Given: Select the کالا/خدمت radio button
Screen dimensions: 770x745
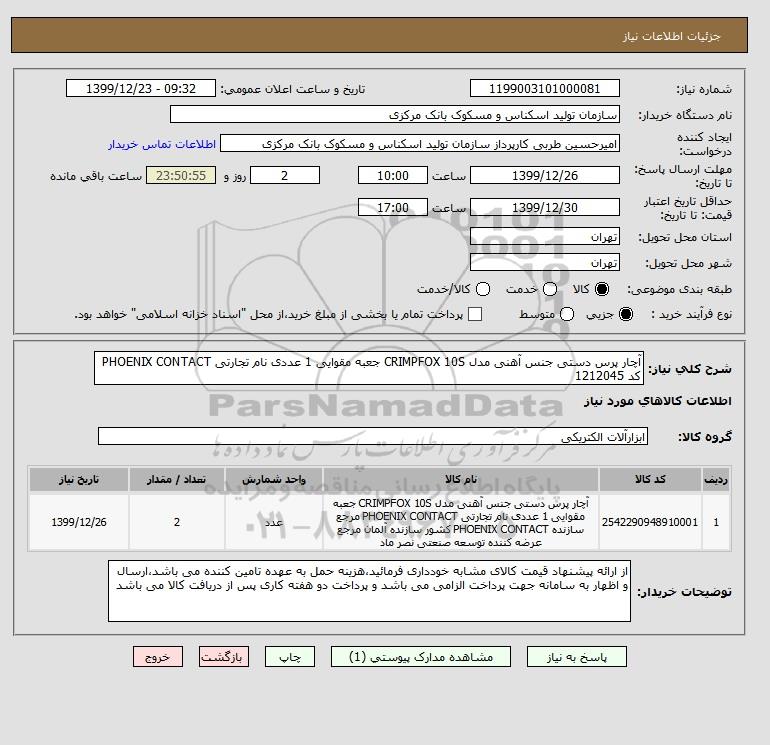Looking at the screenshot, I should tap(483, 289).
